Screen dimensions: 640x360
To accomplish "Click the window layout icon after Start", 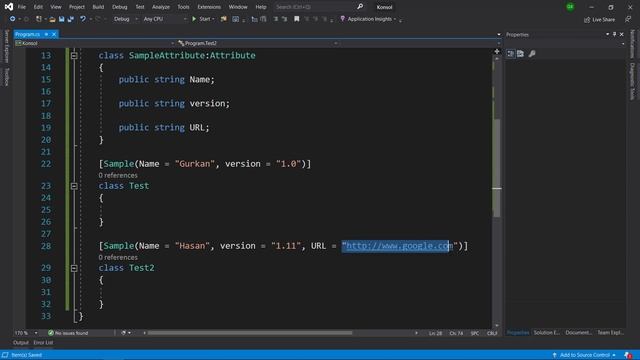I will [x=236, y=19].
